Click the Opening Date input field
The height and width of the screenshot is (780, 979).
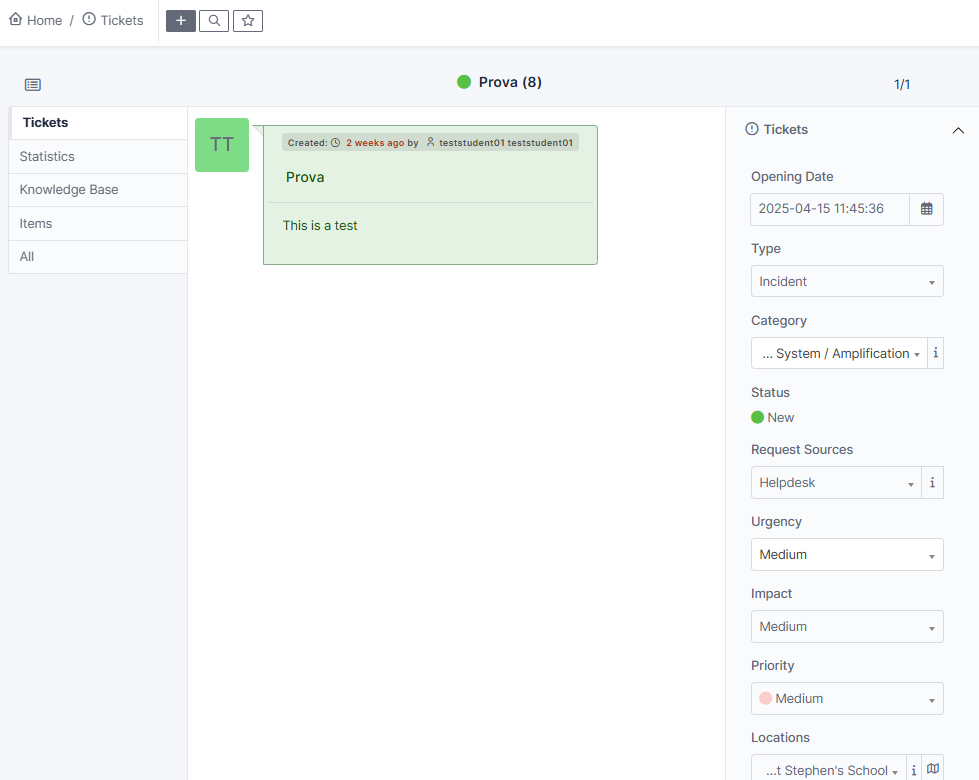coord(829,209)
